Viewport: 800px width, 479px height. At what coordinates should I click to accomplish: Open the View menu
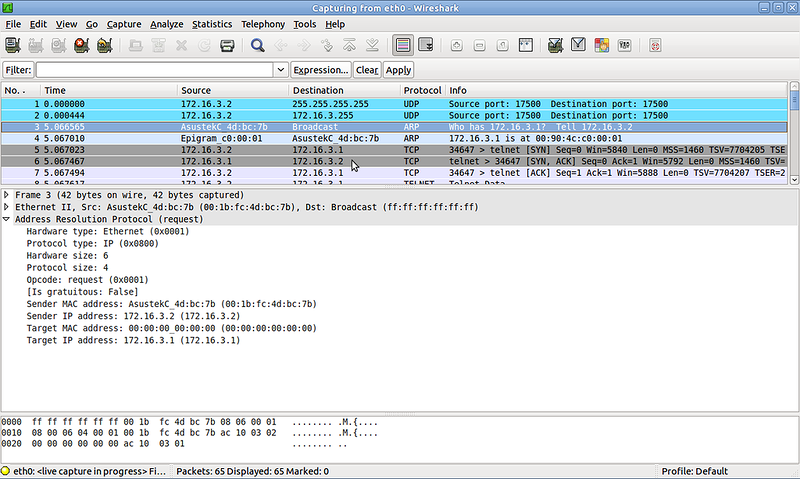(66, 24)
